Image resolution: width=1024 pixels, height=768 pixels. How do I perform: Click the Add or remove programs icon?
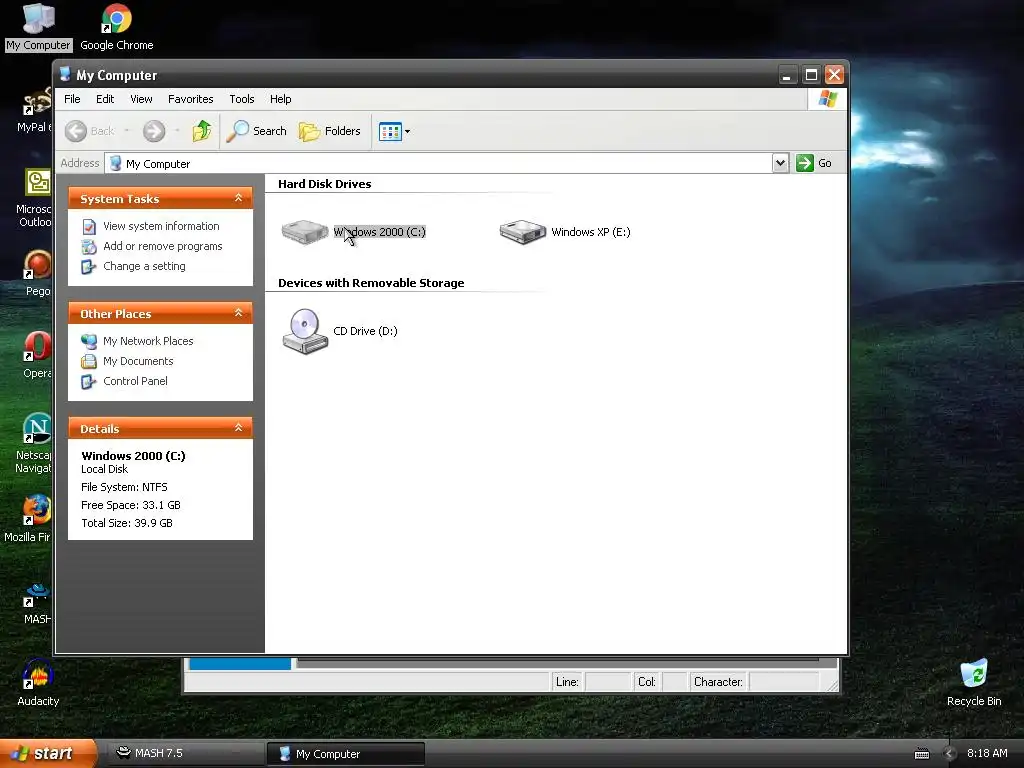89,247
